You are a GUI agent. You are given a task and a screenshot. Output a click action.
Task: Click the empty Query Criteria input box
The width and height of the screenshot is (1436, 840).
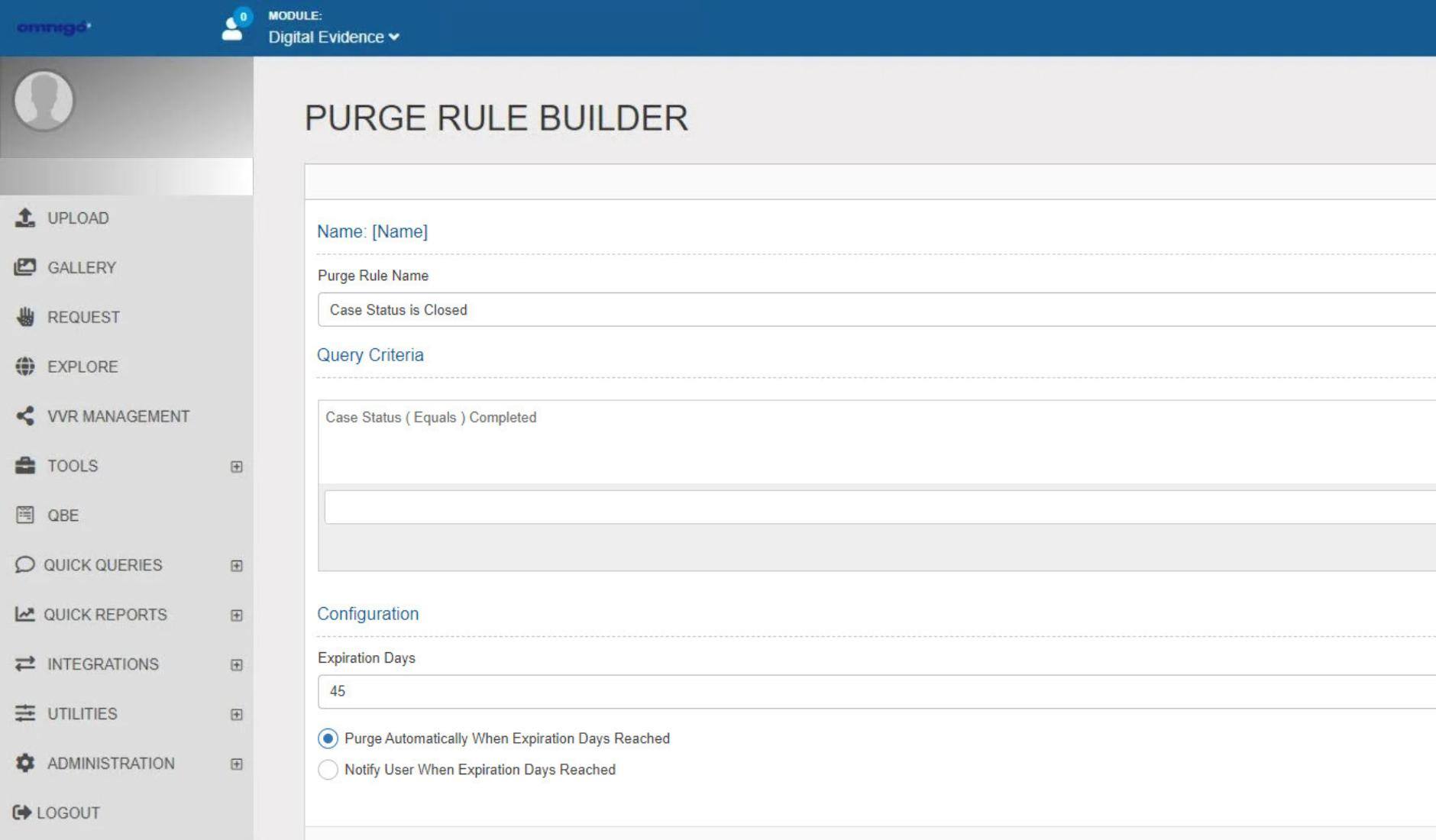(880, 507)
